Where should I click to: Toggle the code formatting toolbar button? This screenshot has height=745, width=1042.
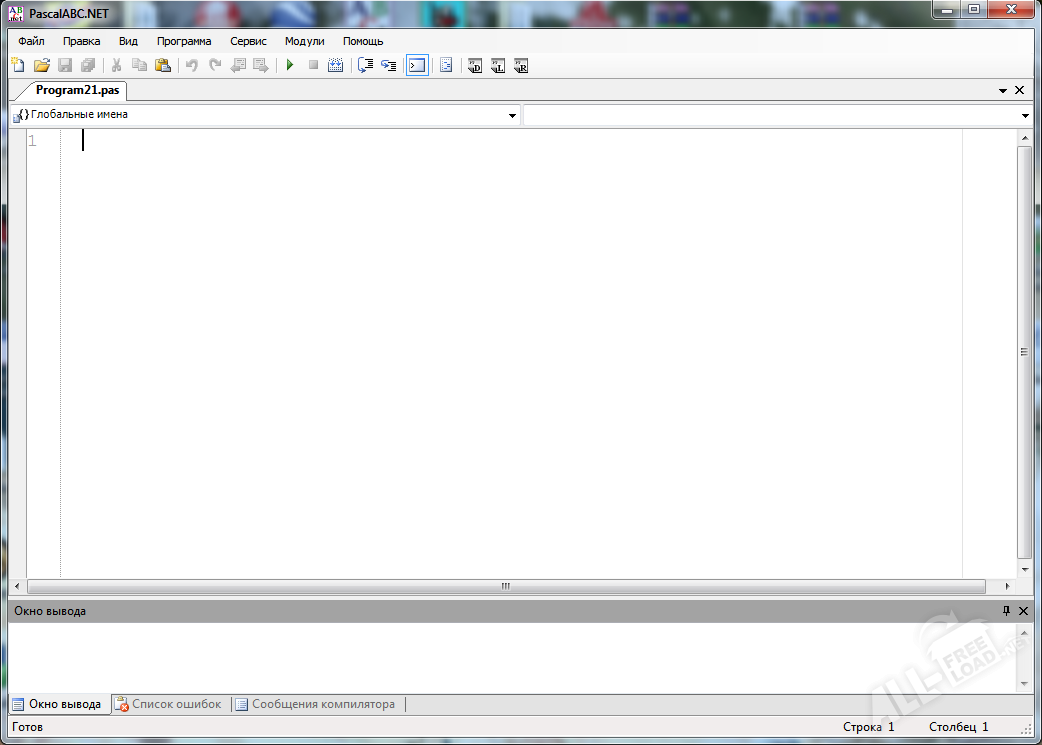coord(446,65)
